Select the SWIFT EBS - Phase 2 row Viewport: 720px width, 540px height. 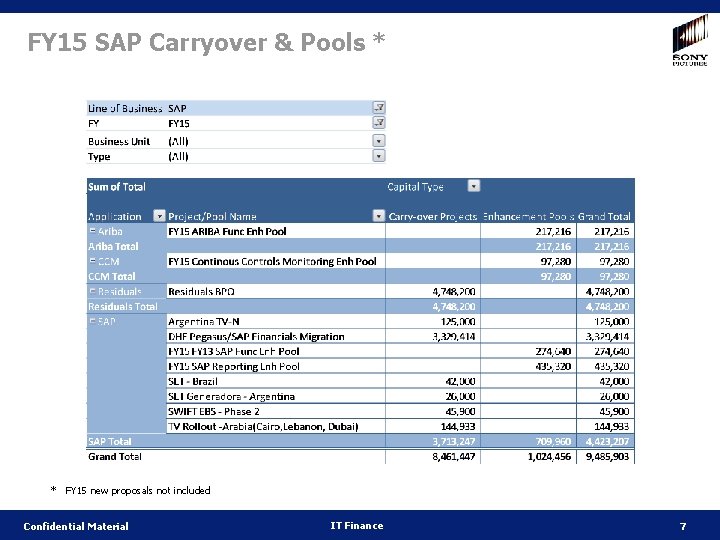coord(360,411)
